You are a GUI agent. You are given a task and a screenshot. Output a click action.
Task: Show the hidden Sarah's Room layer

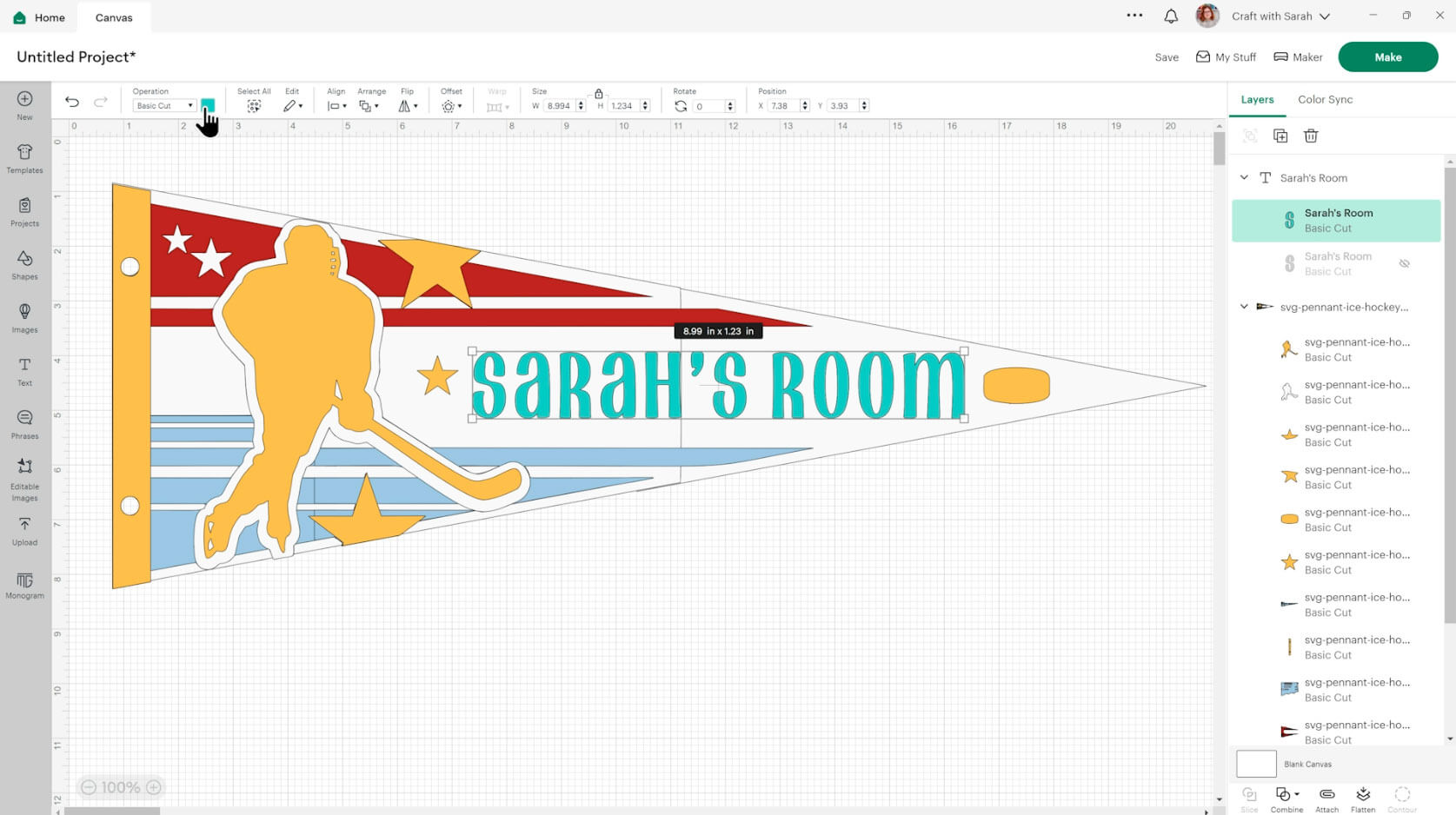1405,262
